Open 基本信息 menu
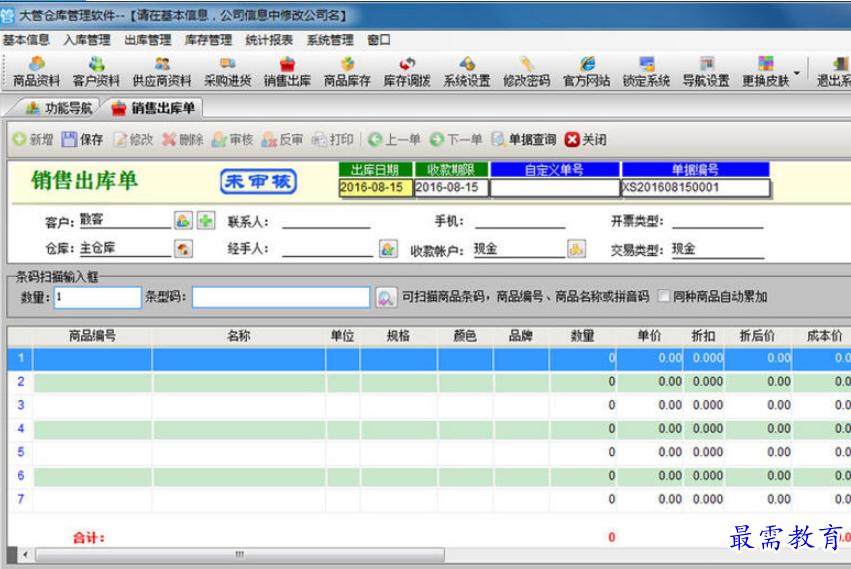The image size is (851, 569). [26, 40]
